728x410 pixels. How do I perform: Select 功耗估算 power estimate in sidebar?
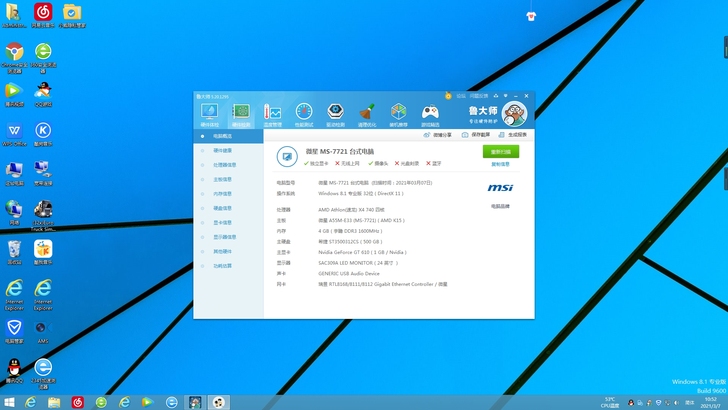[228, 266]
